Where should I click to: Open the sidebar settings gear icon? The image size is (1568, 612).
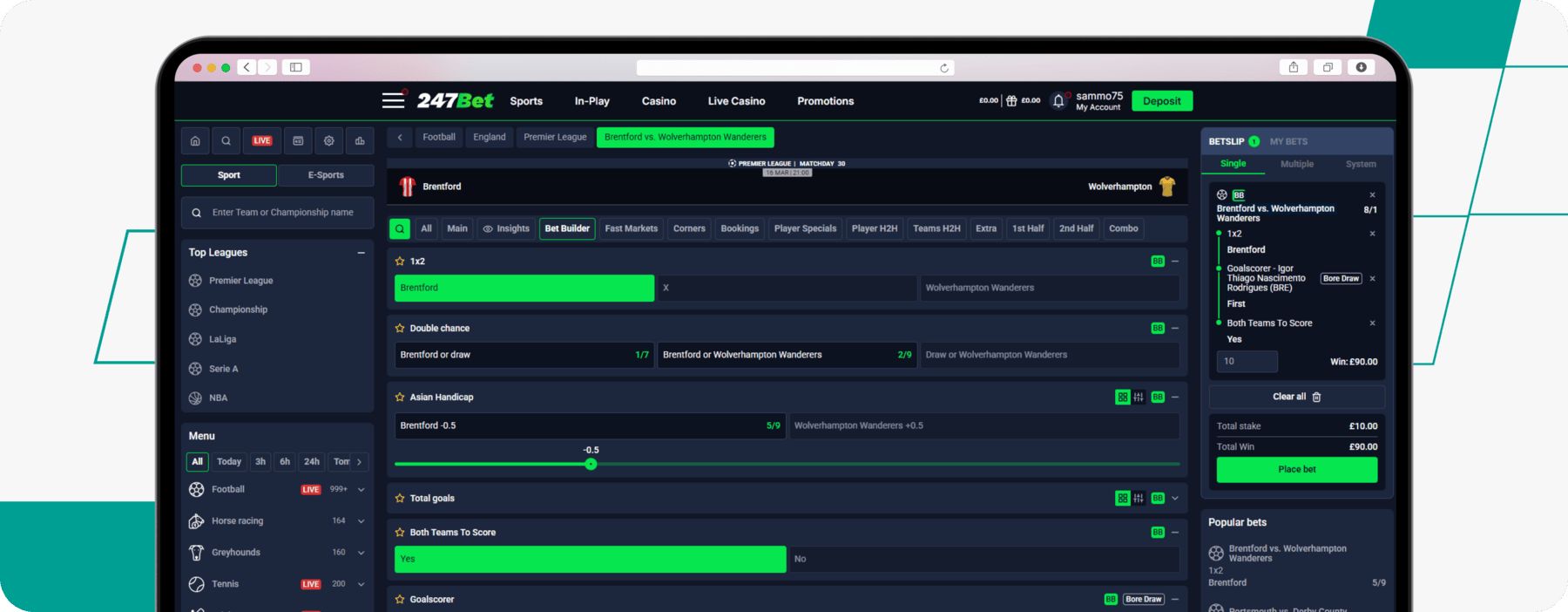coord(329,140)
